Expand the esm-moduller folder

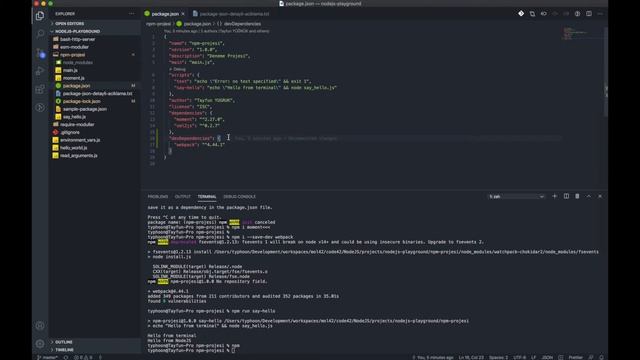(74, 47)
